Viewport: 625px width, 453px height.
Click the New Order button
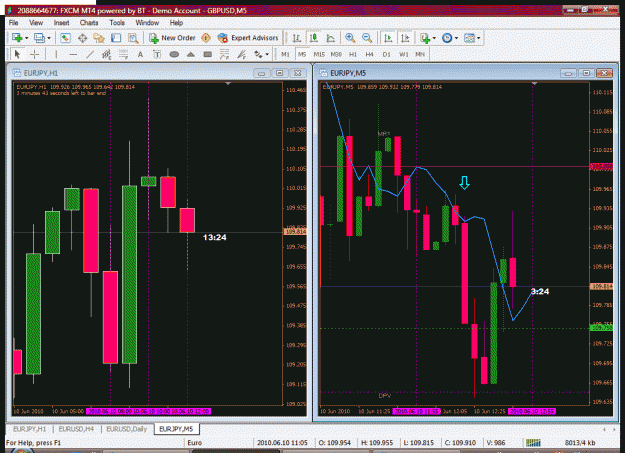click(172, 38)
